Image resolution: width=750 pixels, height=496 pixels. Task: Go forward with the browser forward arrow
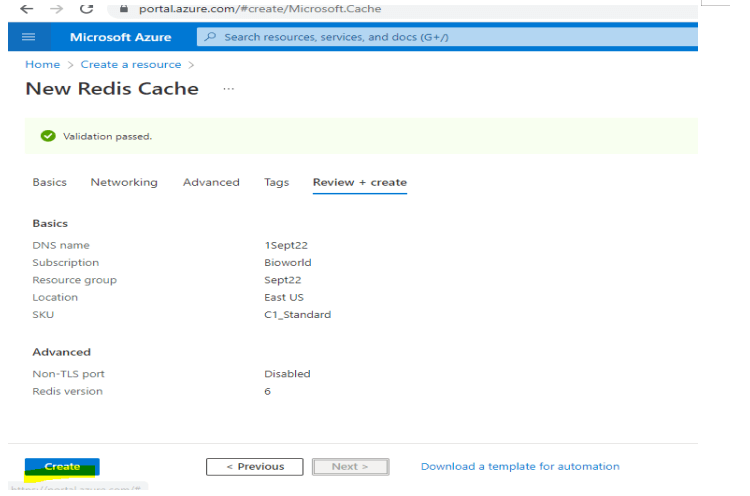pos(56,9)
